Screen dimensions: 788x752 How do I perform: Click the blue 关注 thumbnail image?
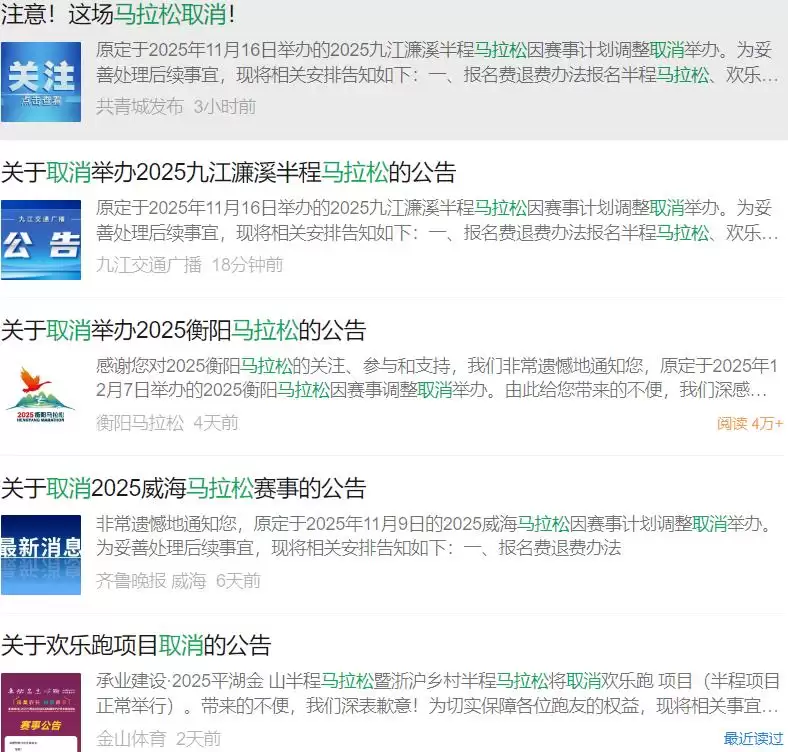41,81
